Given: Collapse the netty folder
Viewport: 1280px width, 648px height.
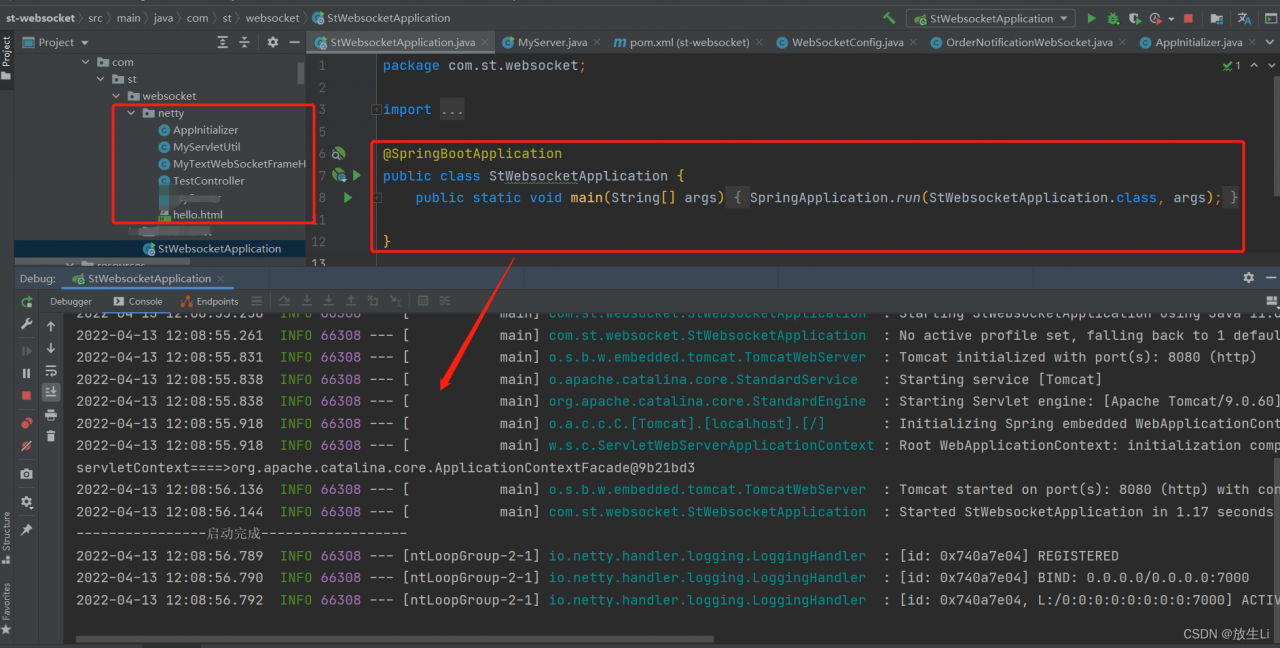Looking at the screenshot, I should (132, 113).
